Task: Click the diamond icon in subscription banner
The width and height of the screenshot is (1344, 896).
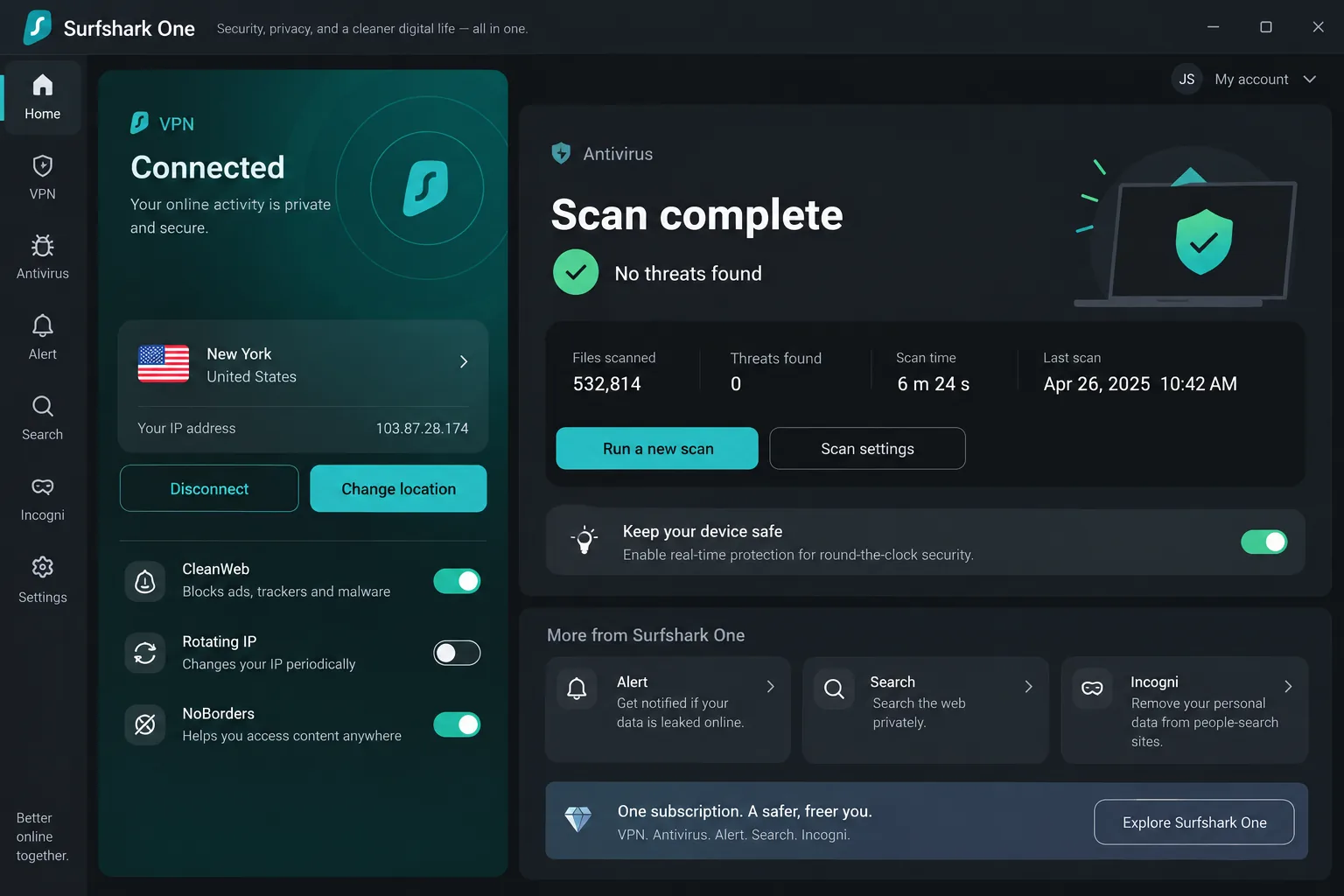Action: (577, 819)
